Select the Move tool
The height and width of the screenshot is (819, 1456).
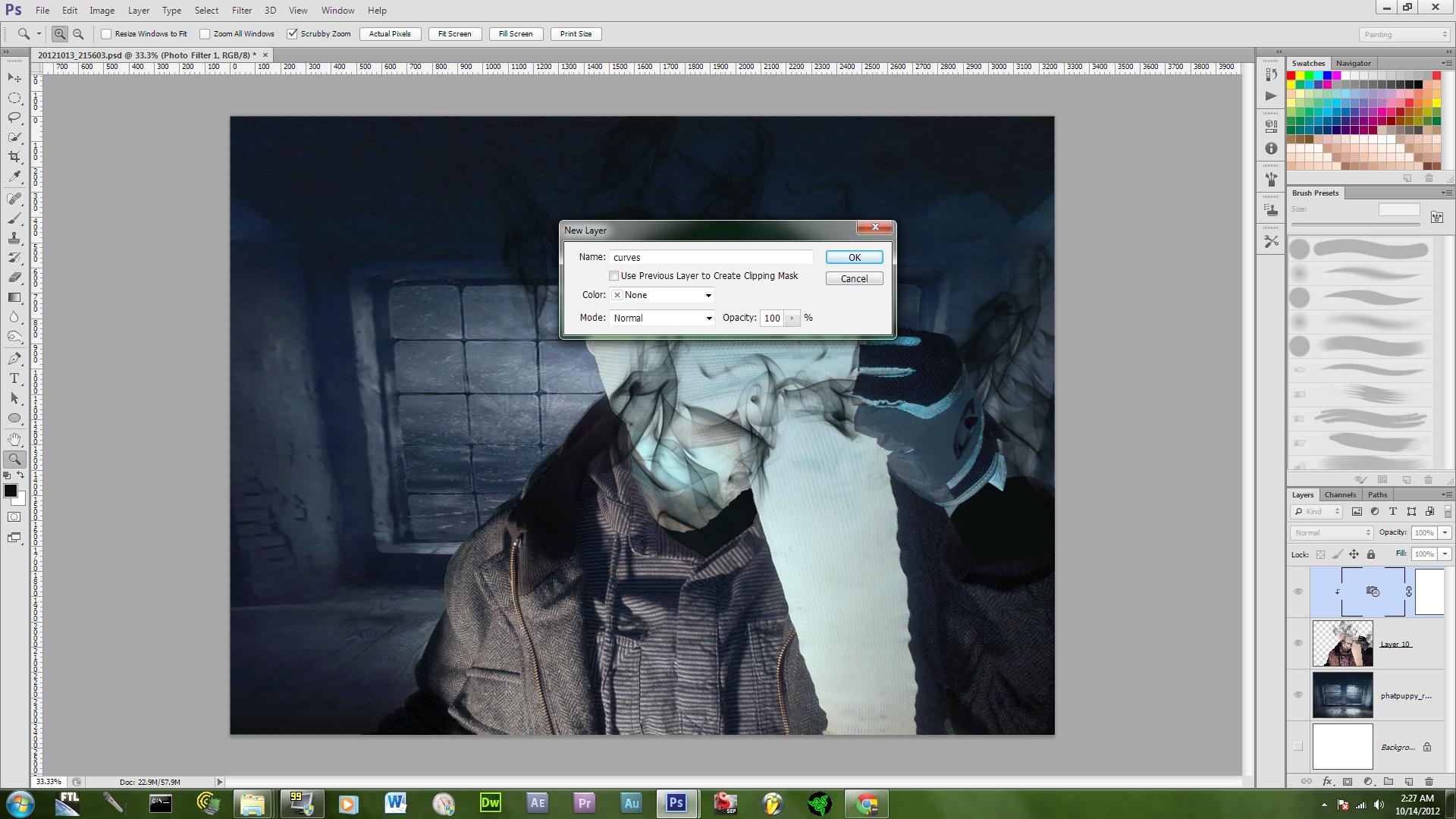click(x=14, y=78)
